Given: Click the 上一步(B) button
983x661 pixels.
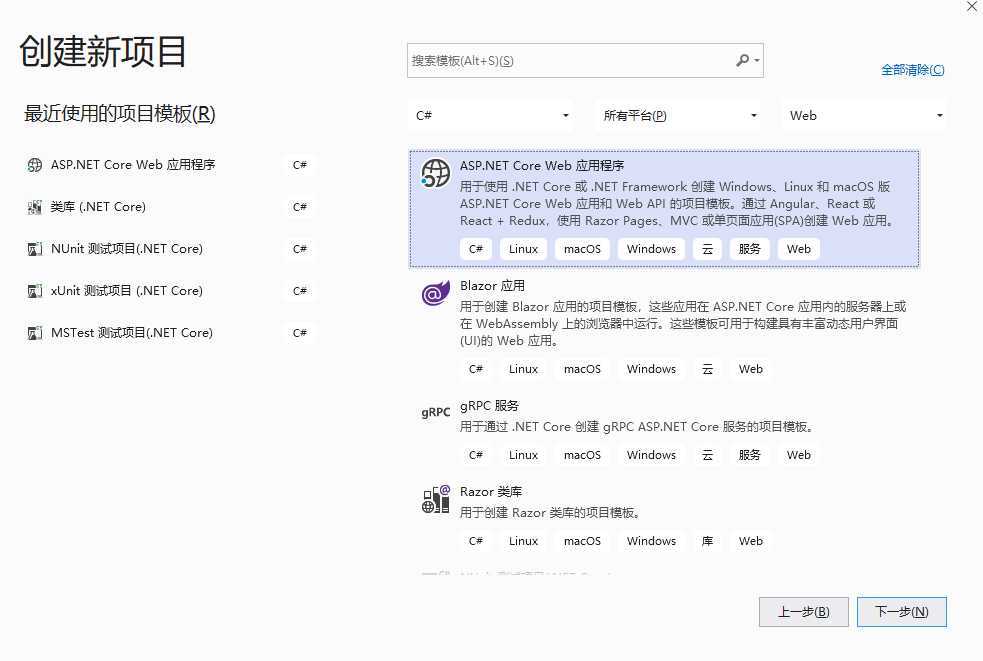Looking at the screenshot, I should [803, 611].
